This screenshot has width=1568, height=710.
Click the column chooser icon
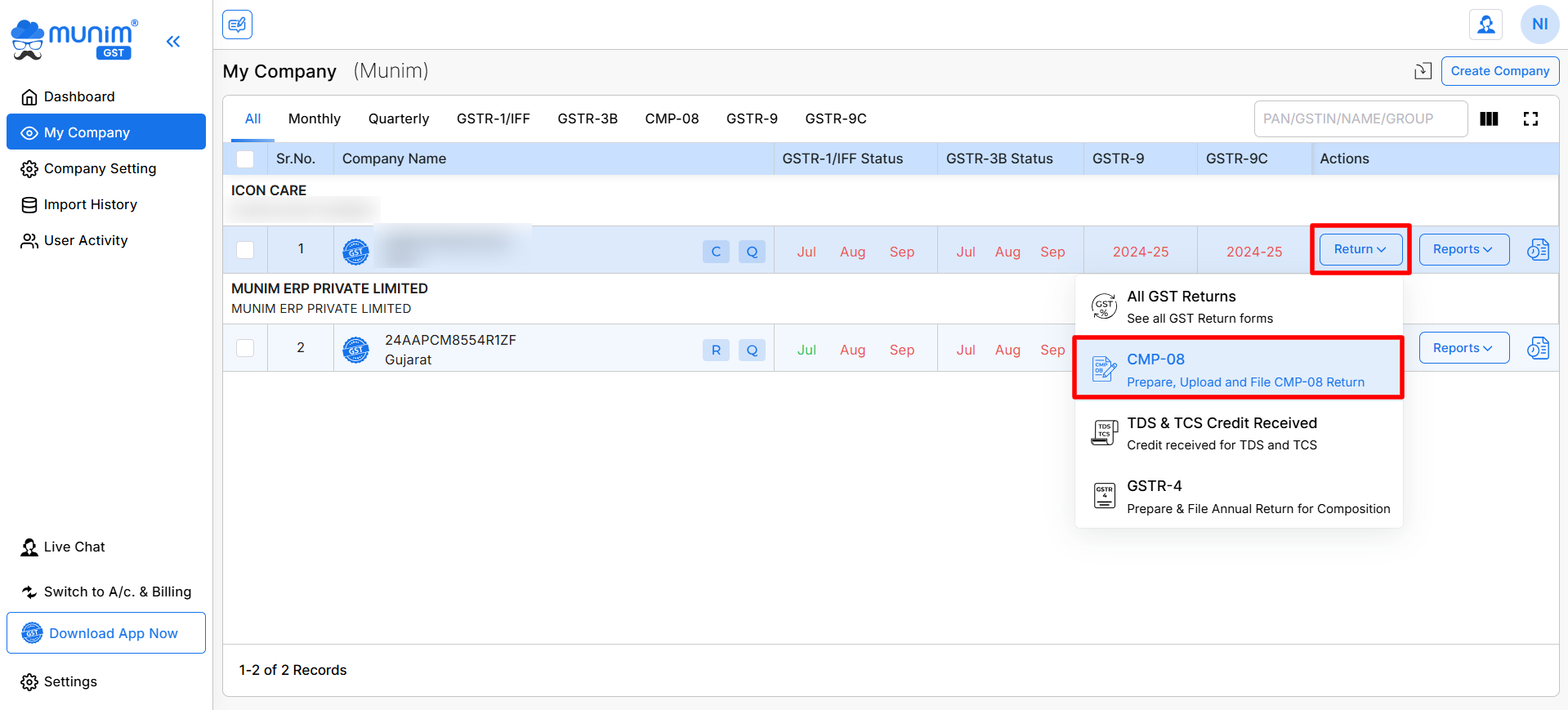[1489, 119]
